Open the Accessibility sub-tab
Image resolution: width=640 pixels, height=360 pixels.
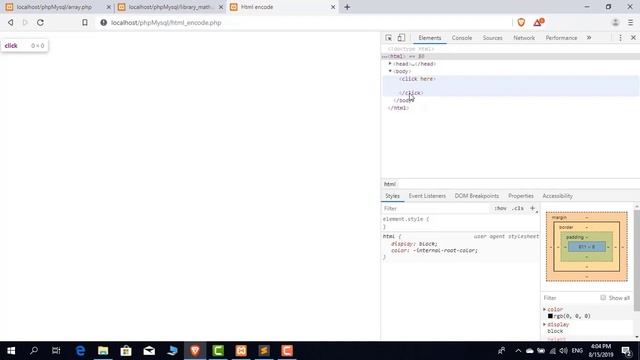(x=557, y=196)
